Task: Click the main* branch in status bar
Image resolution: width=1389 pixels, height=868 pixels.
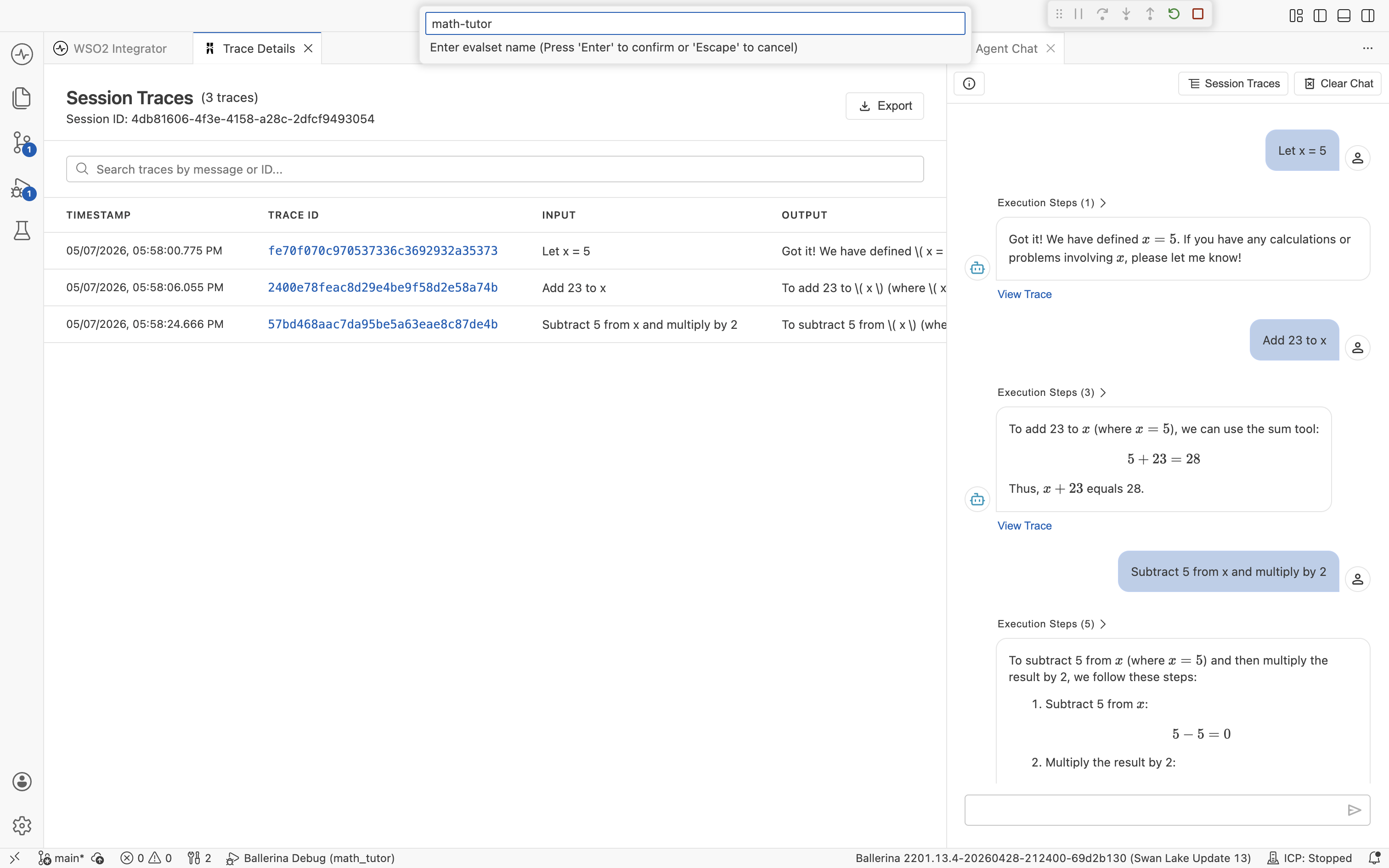Action: point(62,858)
